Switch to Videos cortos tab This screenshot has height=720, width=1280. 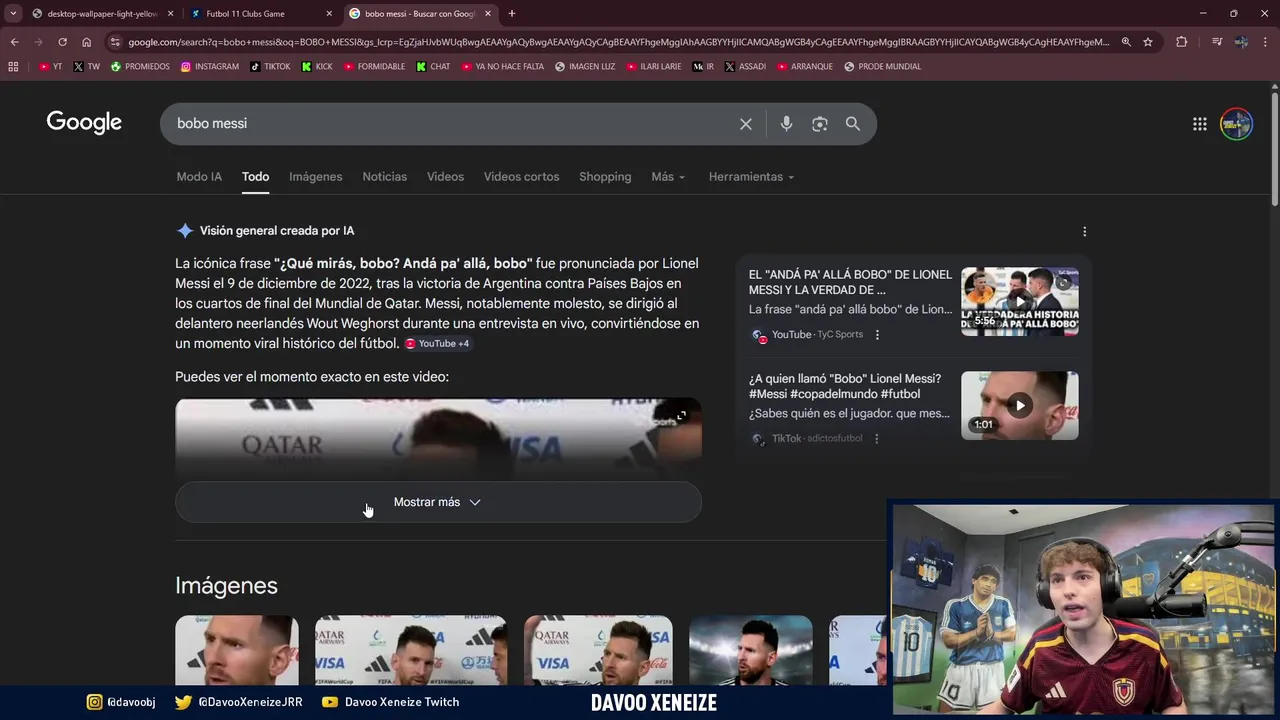522,177
